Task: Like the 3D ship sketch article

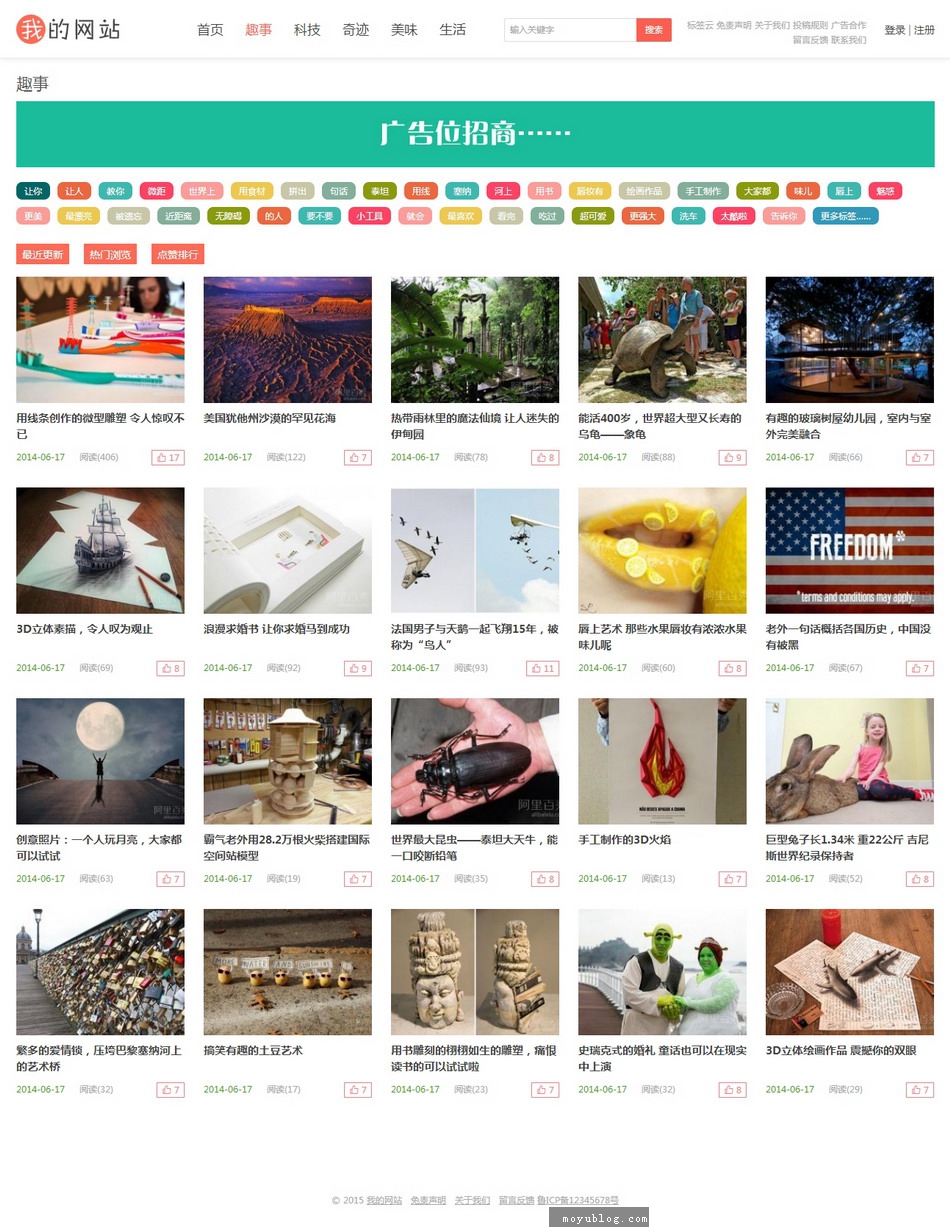Action: coord(171,668)
